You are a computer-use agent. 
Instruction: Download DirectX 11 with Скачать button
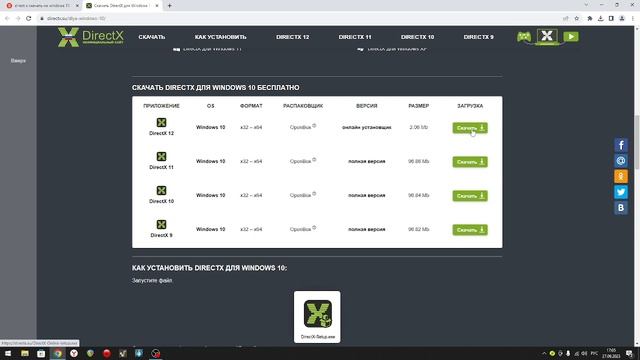click(x=470, y=162)
